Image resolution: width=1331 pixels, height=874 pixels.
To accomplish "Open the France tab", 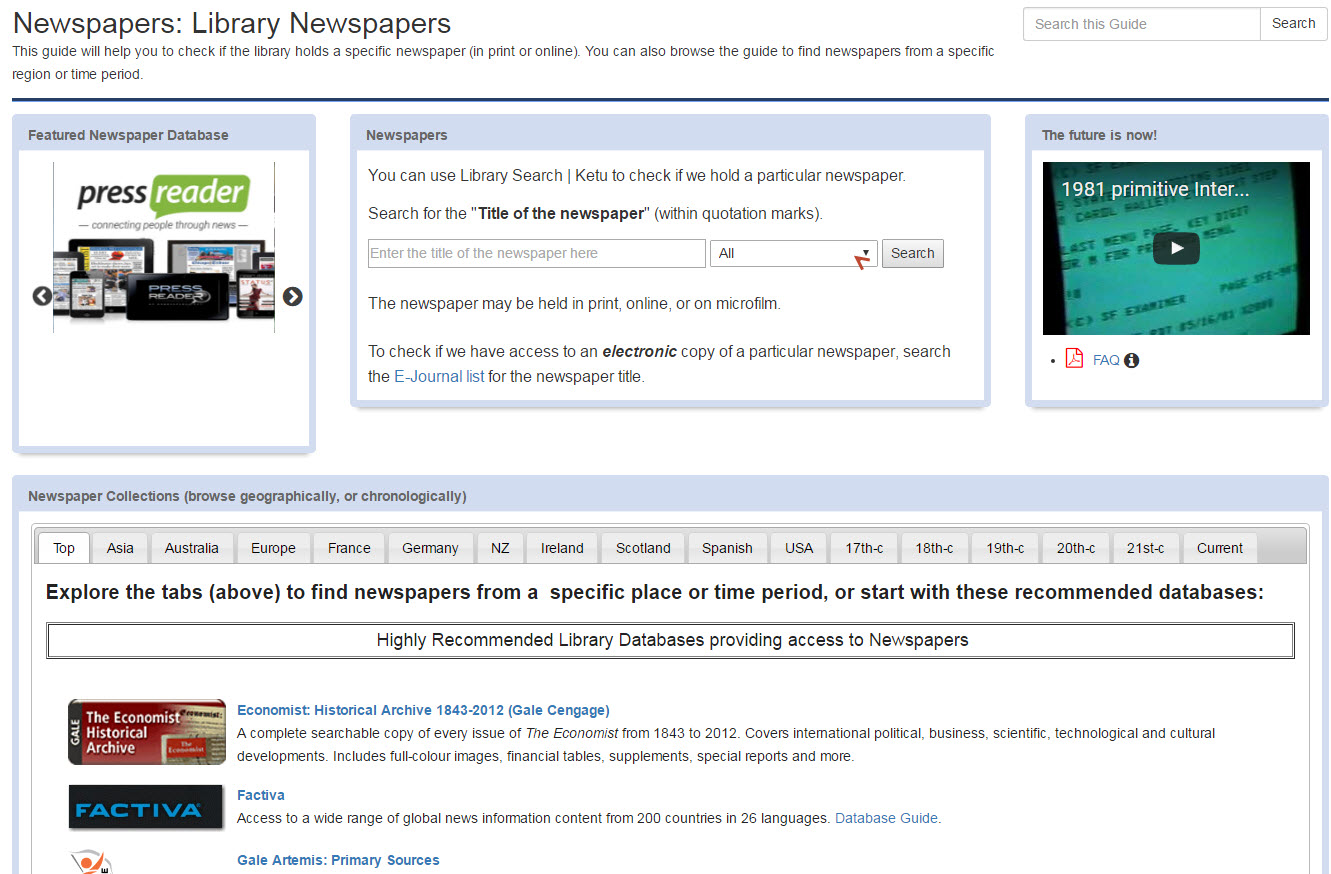I will point(349,548).
